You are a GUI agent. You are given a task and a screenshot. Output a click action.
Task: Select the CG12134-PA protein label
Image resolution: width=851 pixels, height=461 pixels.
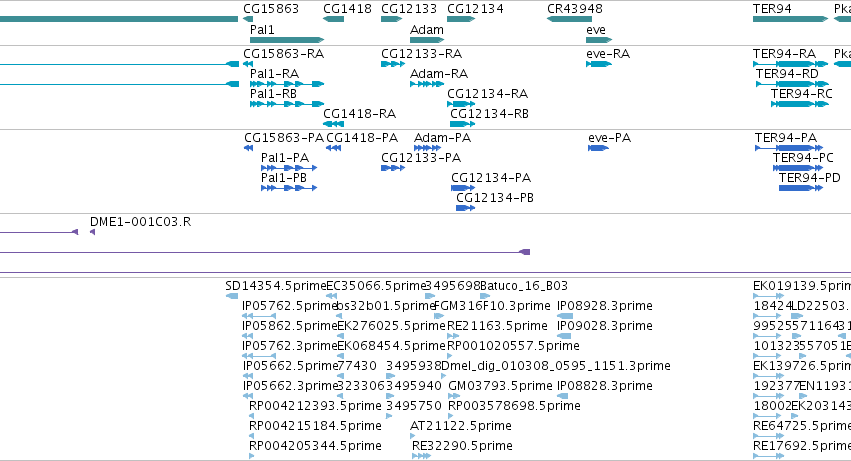point(491,178)
